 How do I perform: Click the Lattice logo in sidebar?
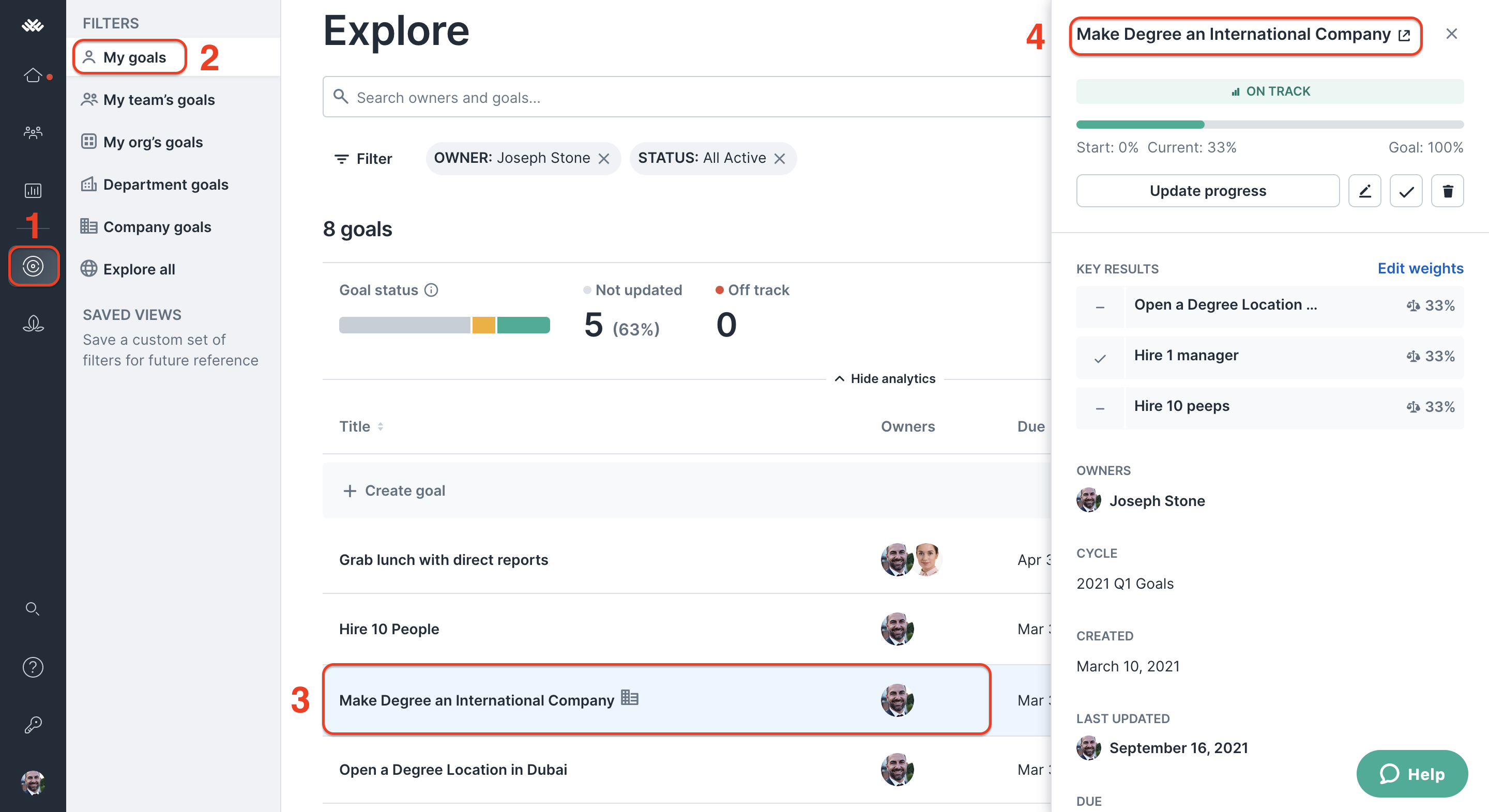(x=33, y=25)
